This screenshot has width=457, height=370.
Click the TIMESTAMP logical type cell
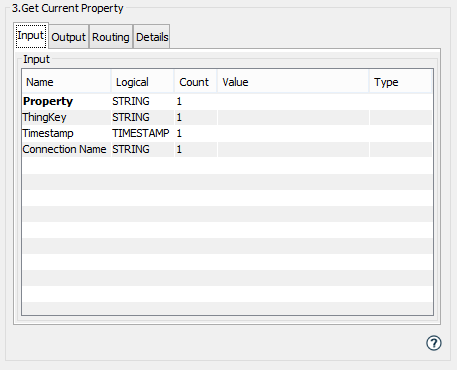(x=141, y=133)
